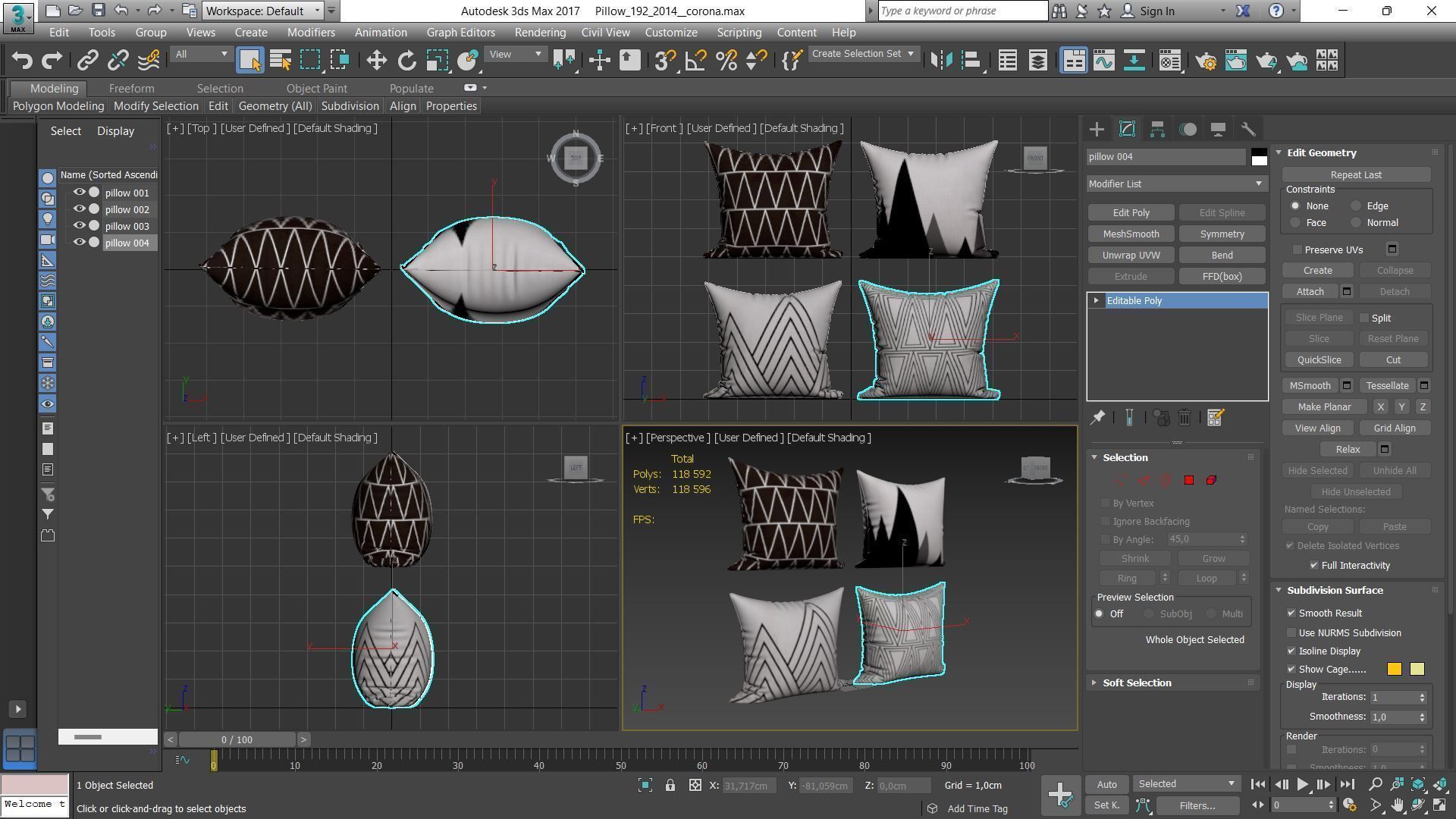Click the Make Planar button
The width and height of the screenshot is (1456, 819).
tap(1324, 406)
